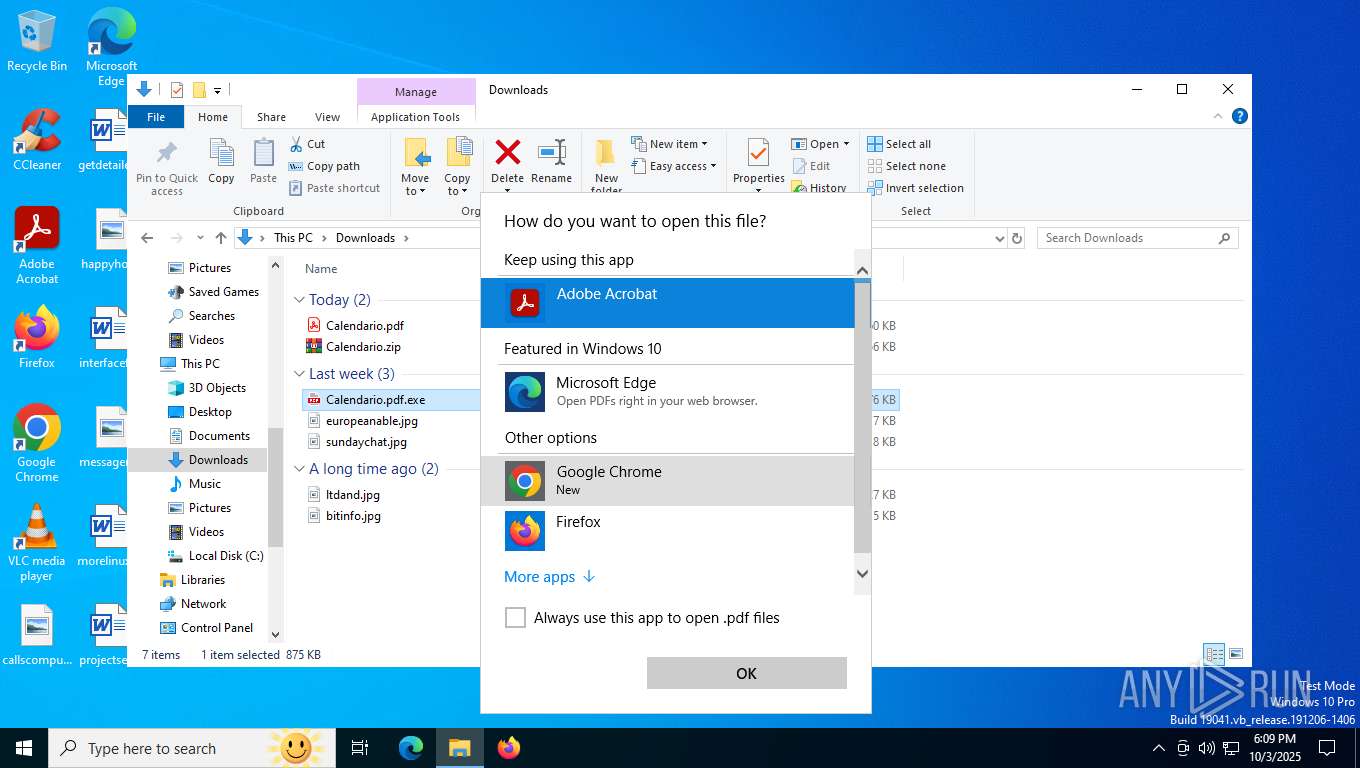Click the dialog scrollbar up arrow
The width and height of the screenshot is (1360, 768).
[862, 270]
